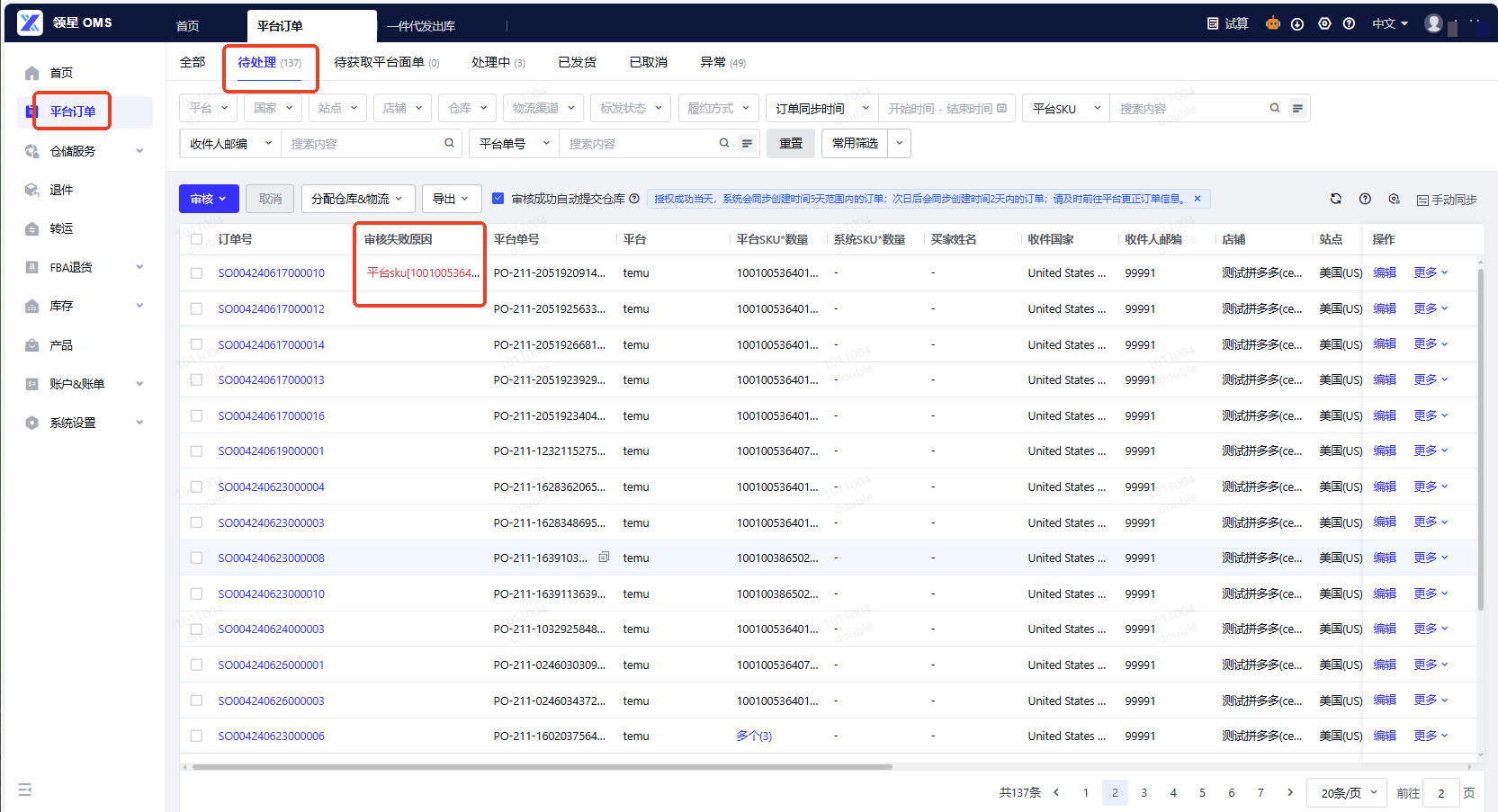Viewport: 1498px width, 812px height.
Task: Open batch input icon for 平台单号 search
Action: (747, 143)
